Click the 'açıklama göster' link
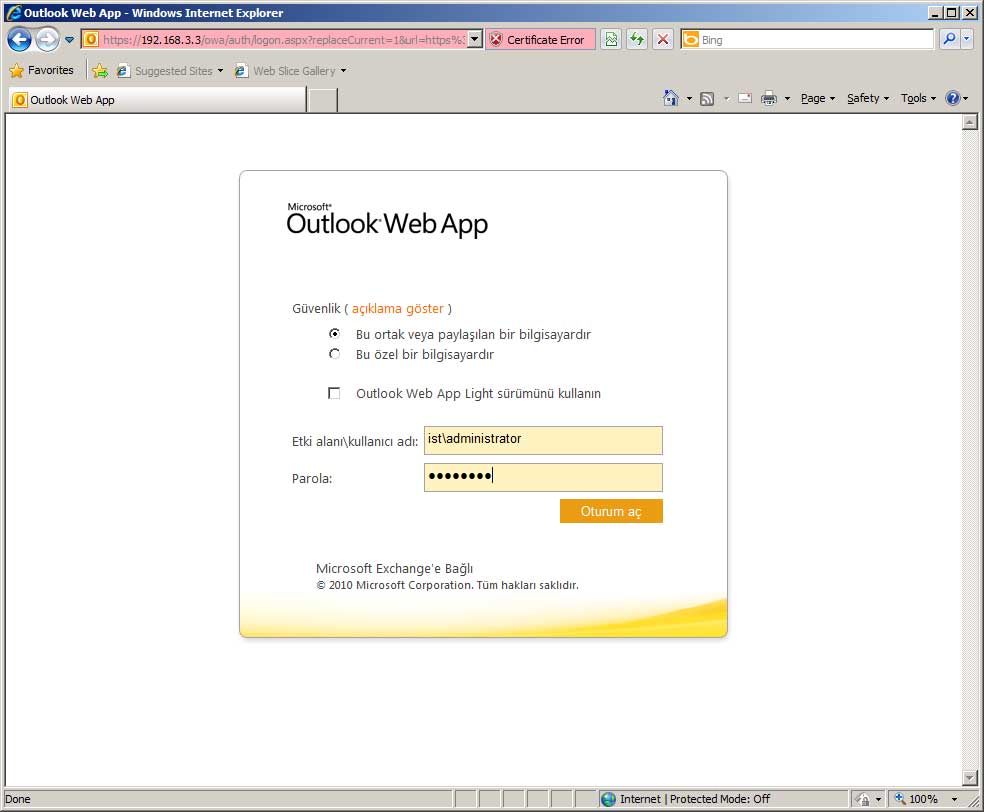 click(397, 309)
